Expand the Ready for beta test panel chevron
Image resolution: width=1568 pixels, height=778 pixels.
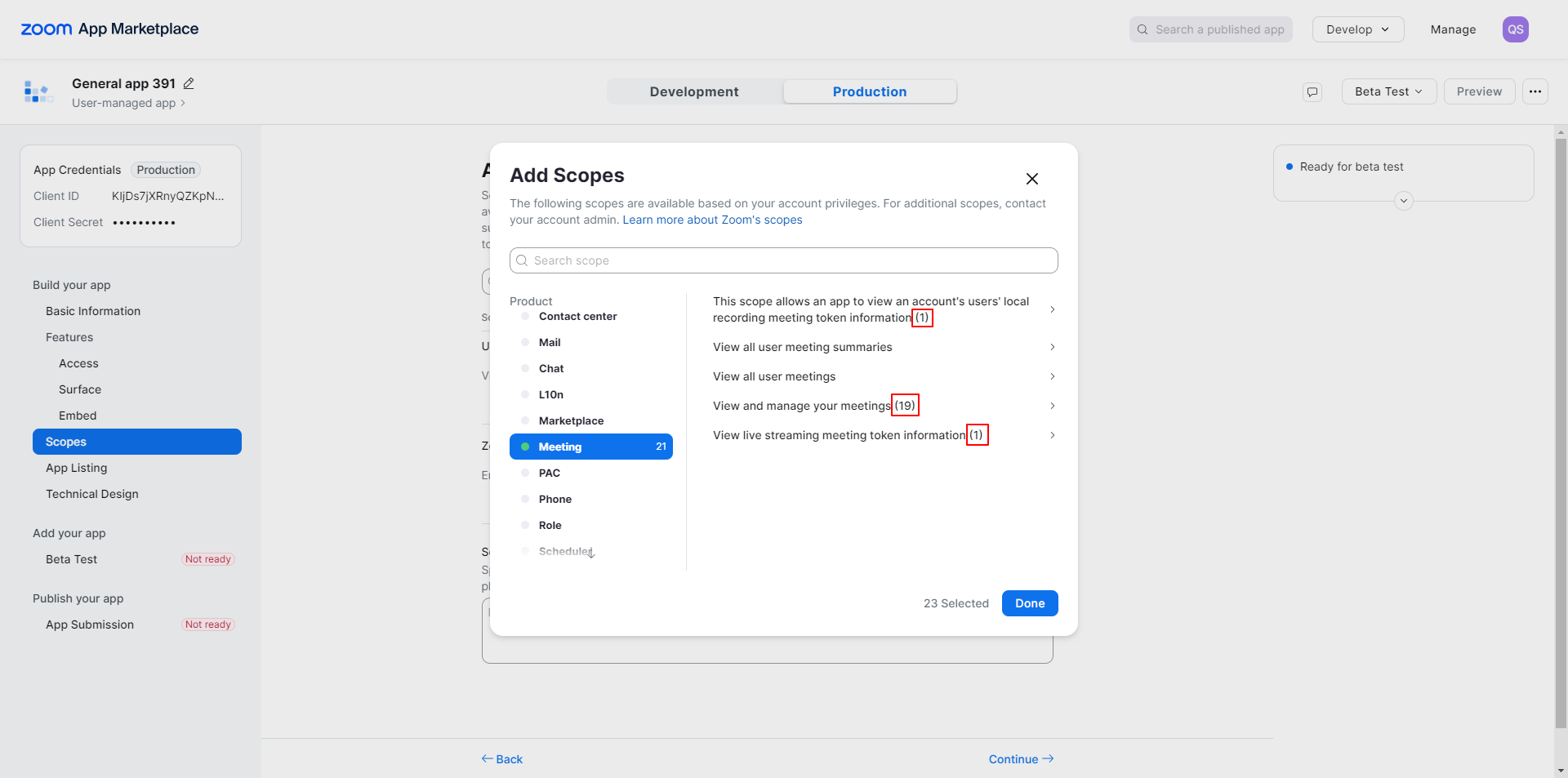[x=1403, y=201]
